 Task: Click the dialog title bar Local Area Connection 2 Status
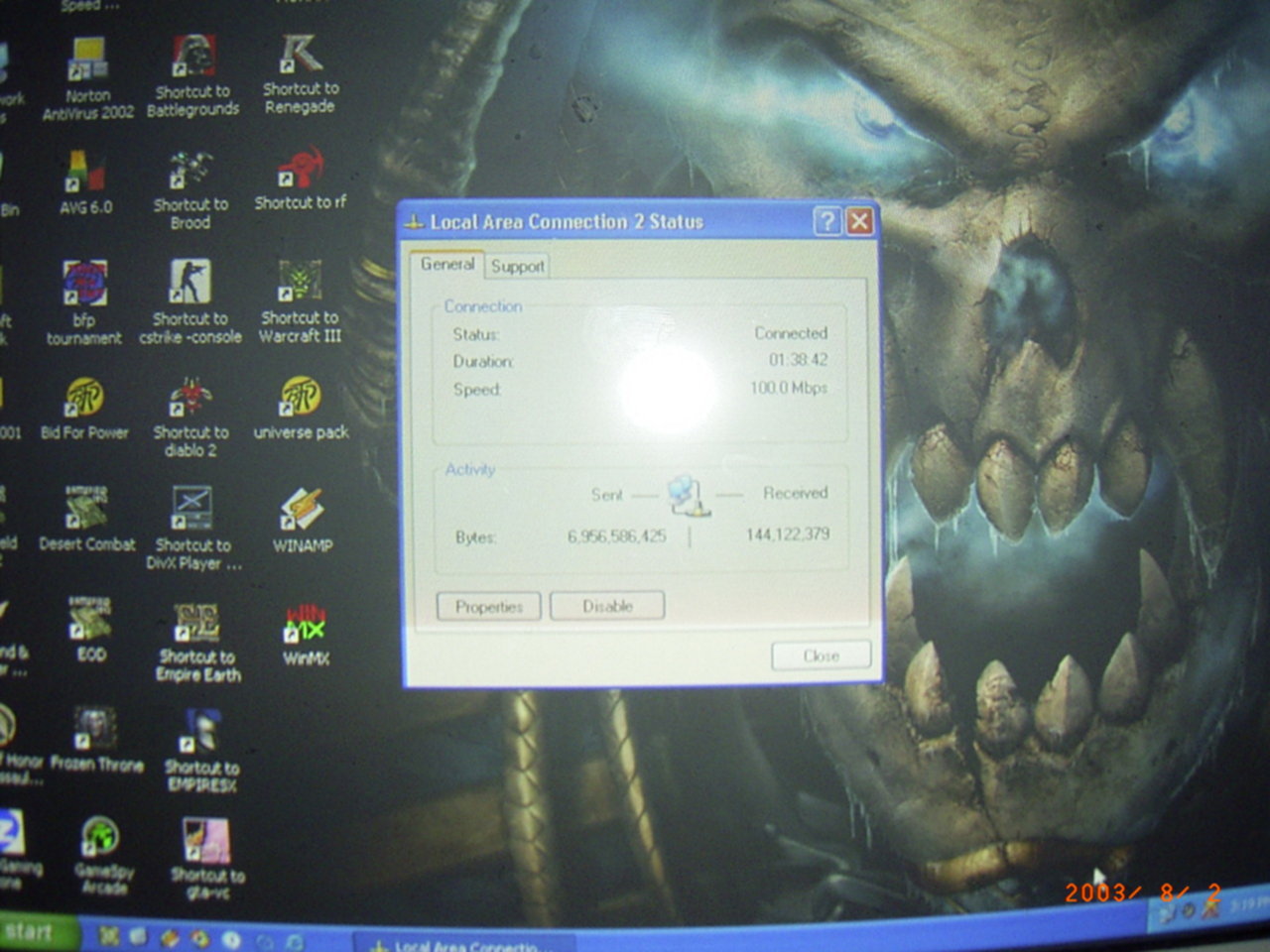tap(567, 221)
